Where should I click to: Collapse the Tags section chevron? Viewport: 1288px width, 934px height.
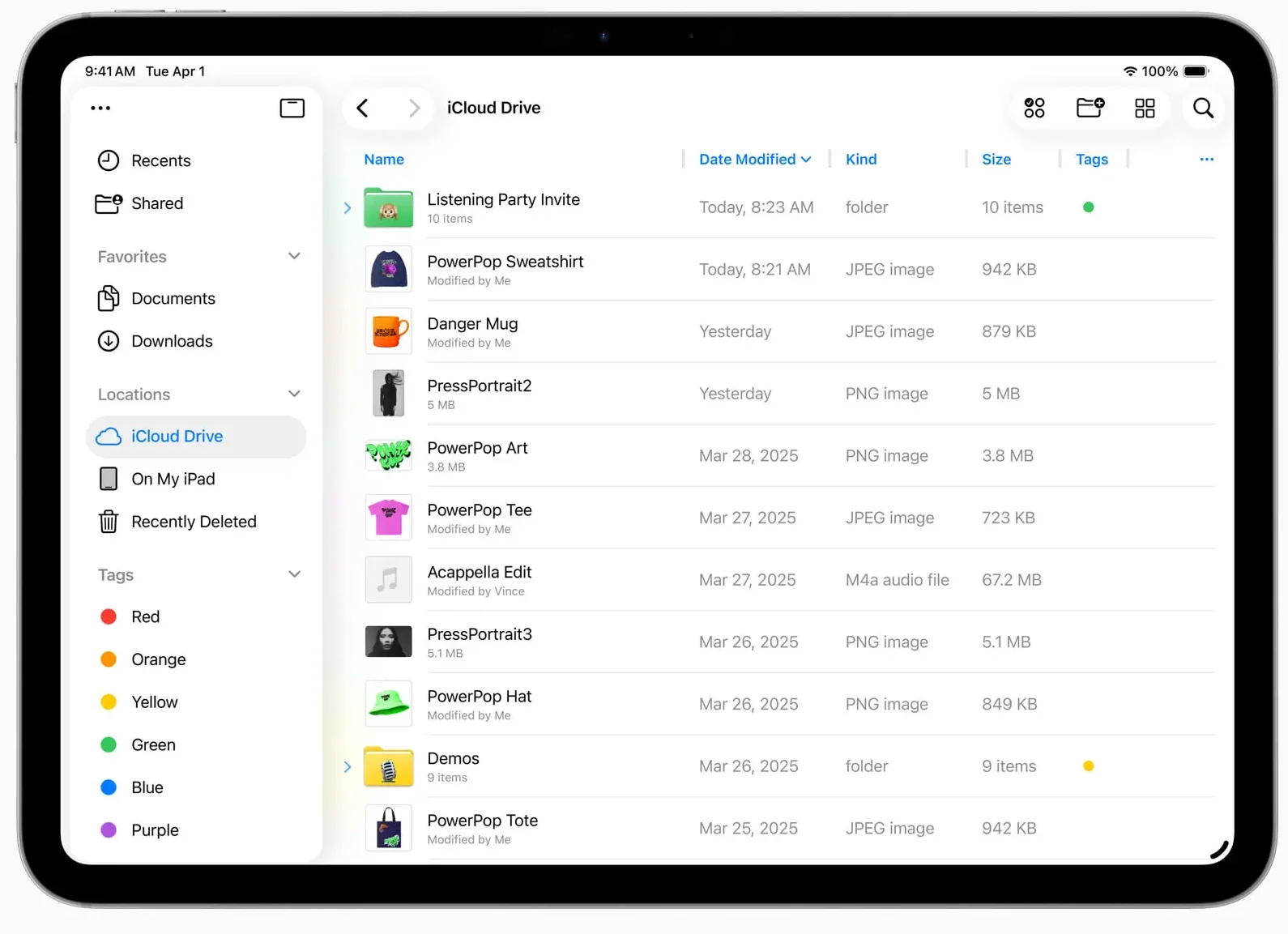click(294, 574)
